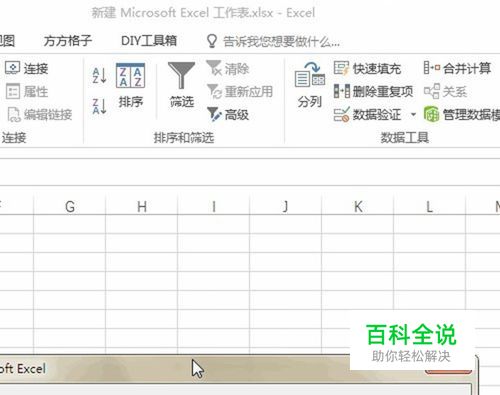Switch to the DIY工具箱 tab
The width and height of the screenshot is (500, 395).
point(149,41)
